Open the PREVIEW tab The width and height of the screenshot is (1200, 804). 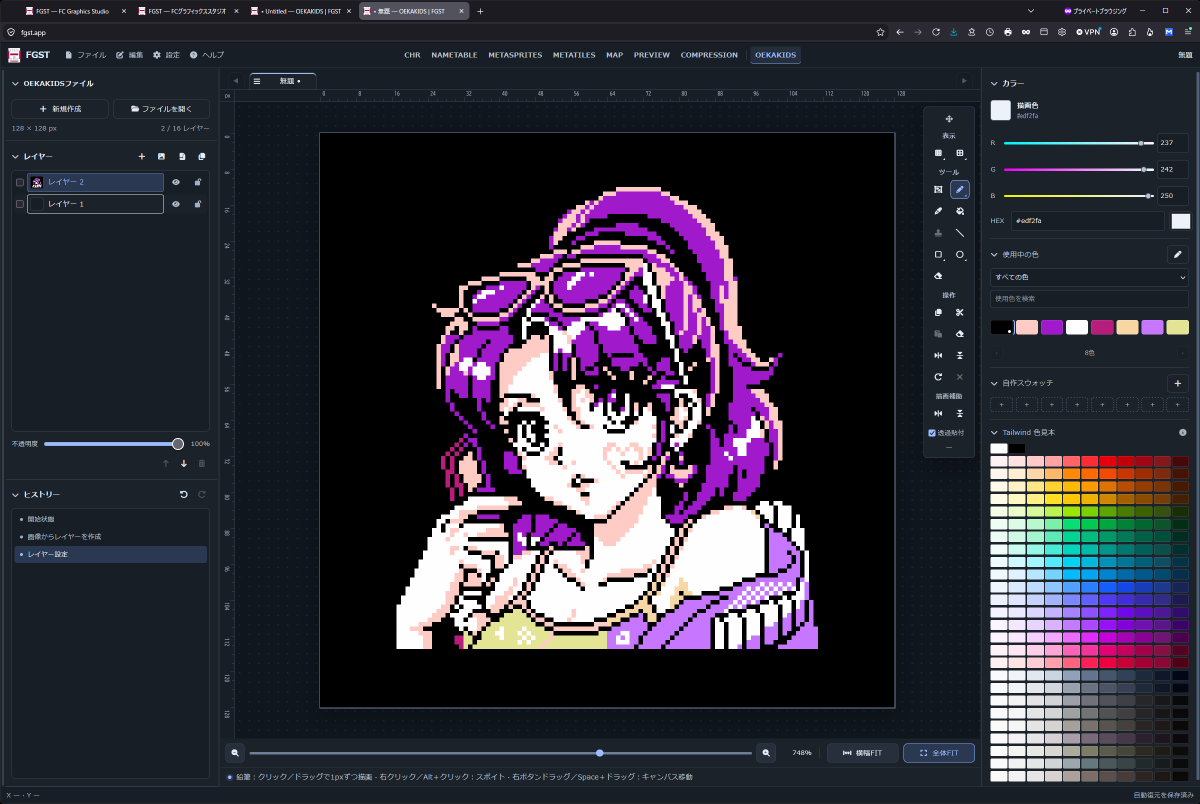coord(652,55)
